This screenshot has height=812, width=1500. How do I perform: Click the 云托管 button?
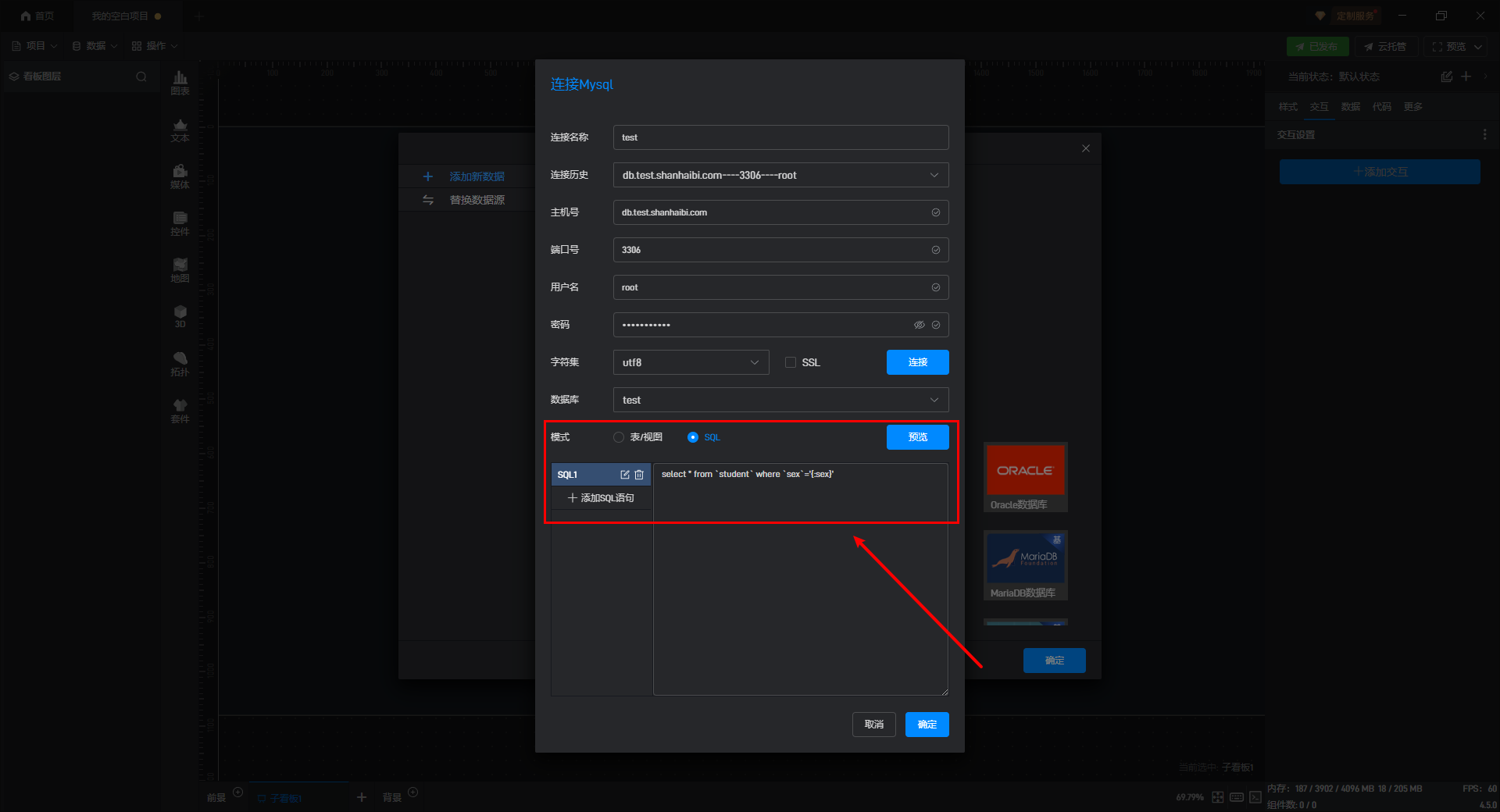1386,47
